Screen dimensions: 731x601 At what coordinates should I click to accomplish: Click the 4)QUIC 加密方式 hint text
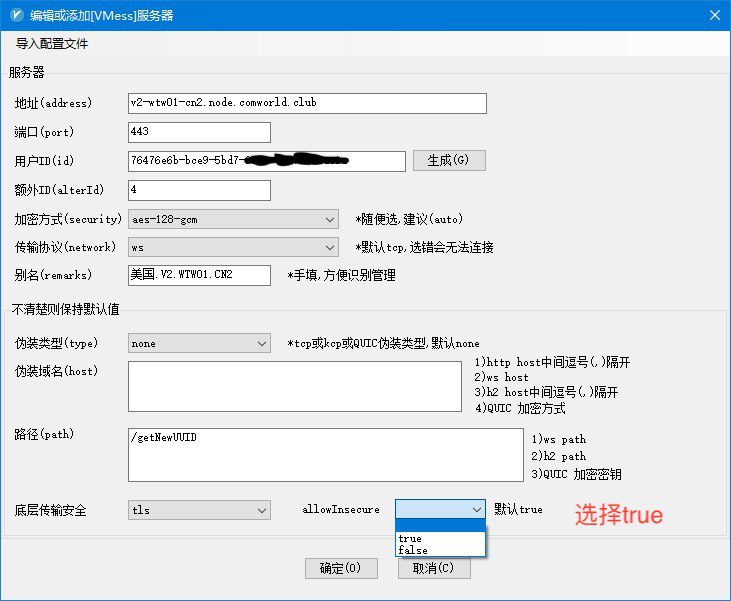pos(520,408)
